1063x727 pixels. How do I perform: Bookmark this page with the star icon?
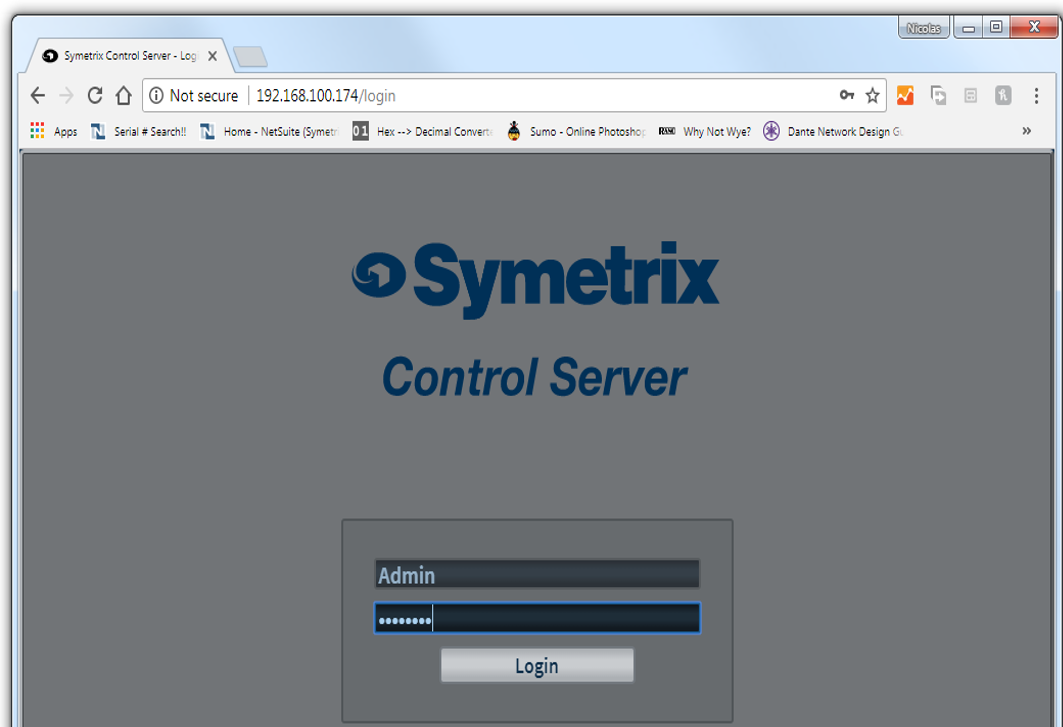click(873, 96)
